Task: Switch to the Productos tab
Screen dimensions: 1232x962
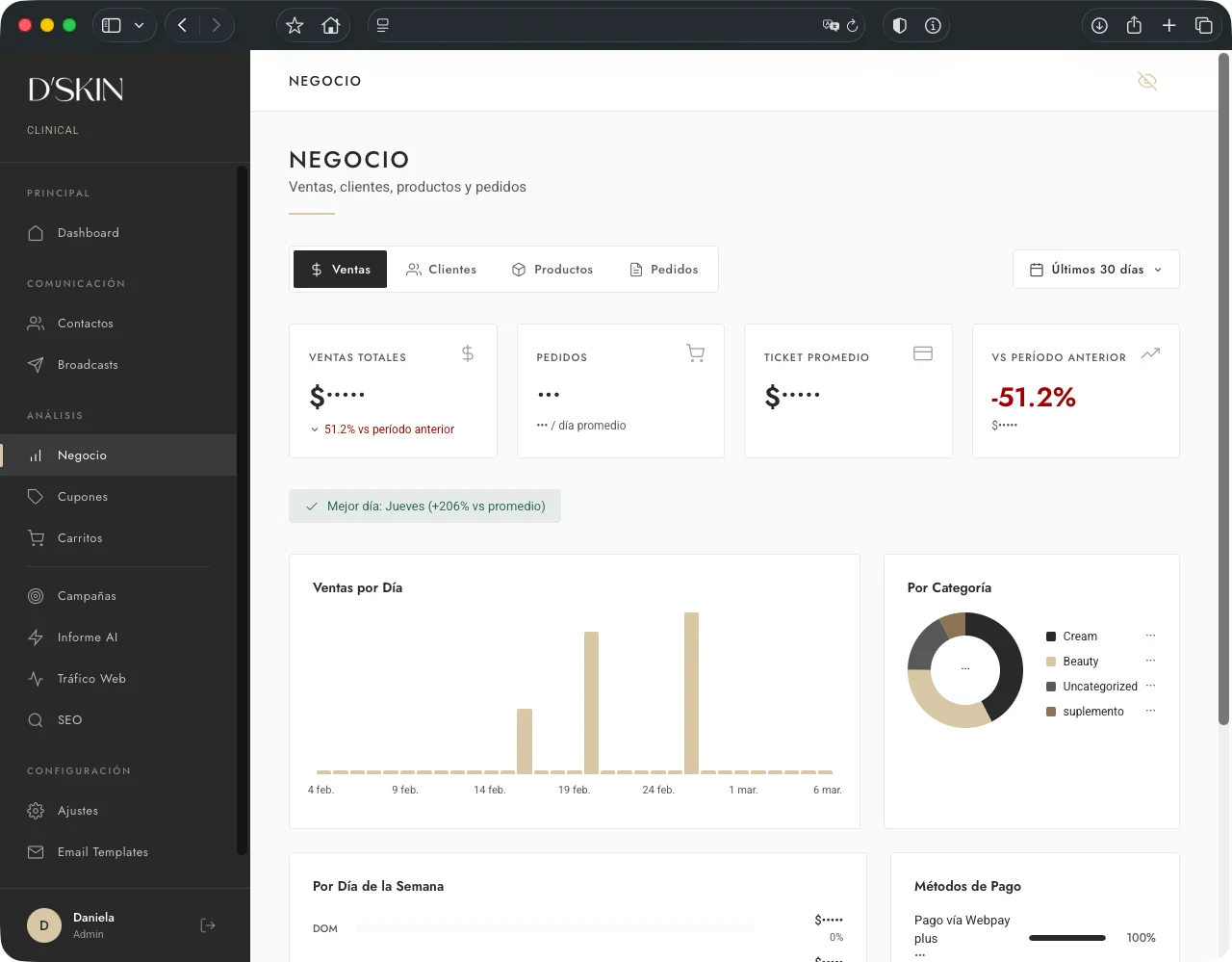Action: tap(552, 269)
